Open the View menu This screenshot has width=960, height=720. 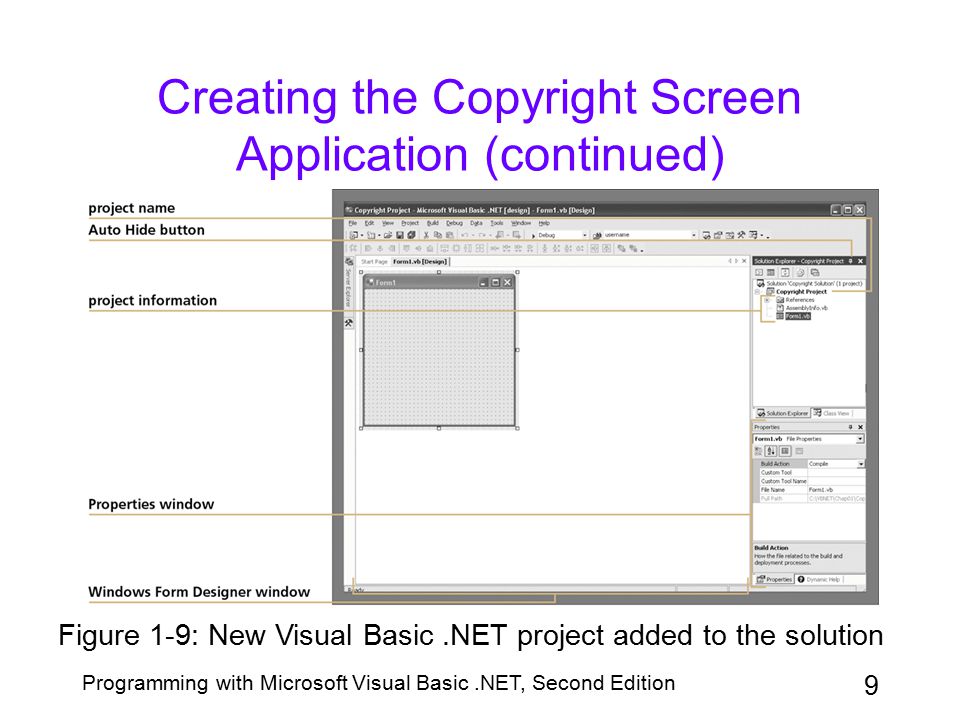[388, 223]
